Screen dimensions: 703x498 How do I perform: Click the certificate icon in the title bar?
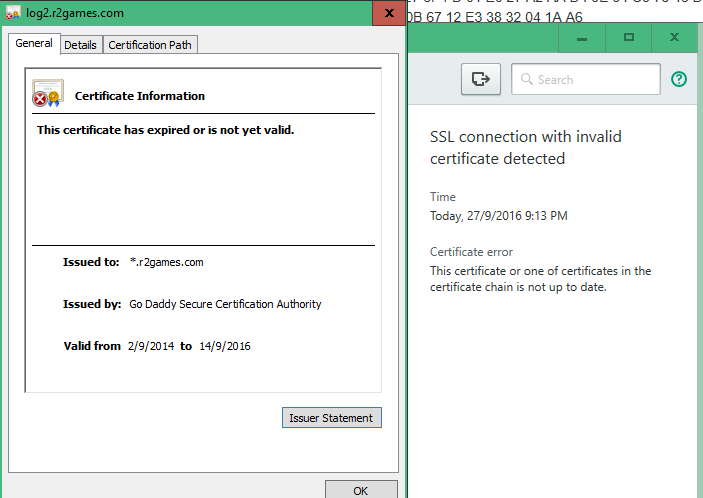point(12,14)
